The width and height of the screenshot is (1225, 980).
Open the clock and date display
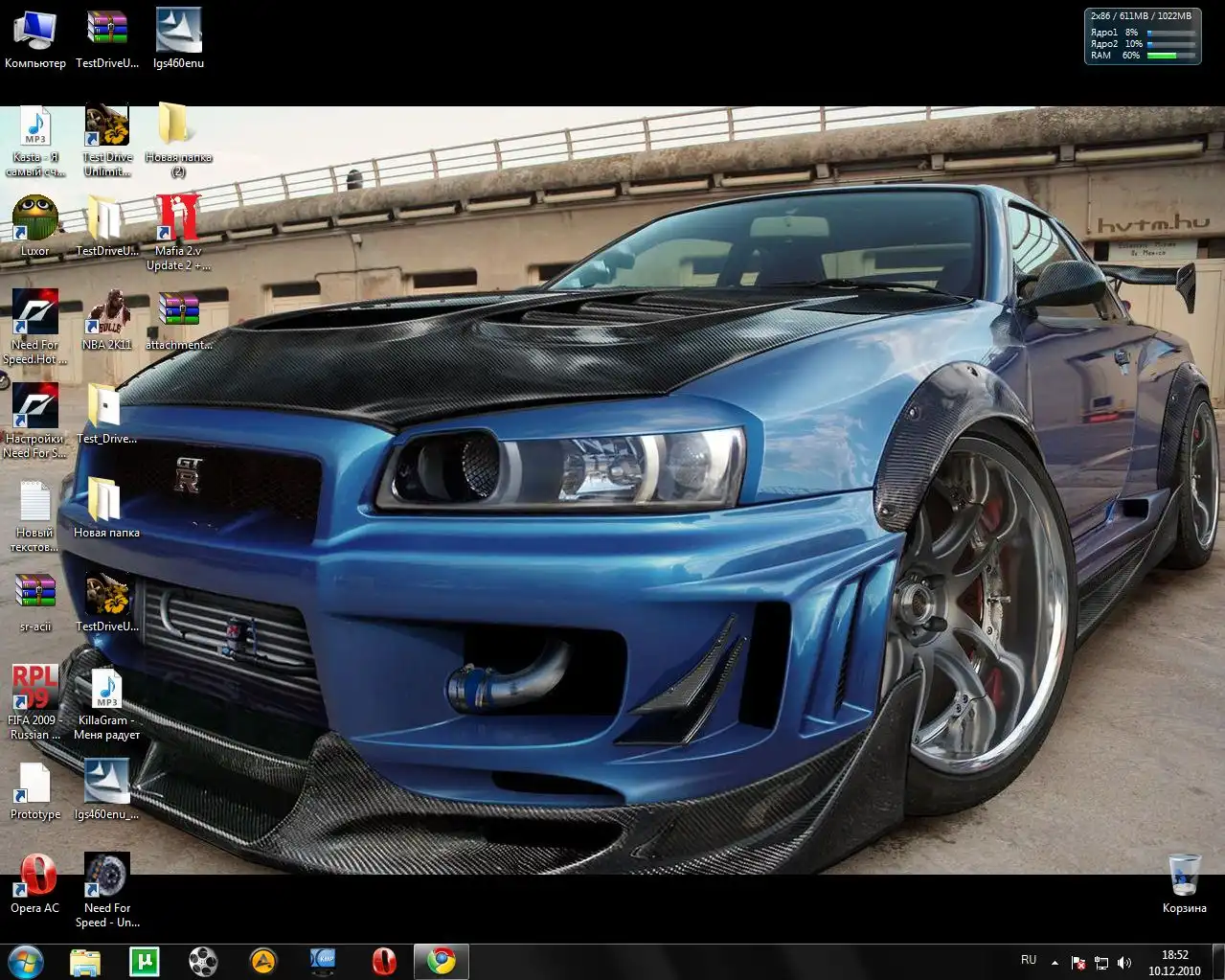tap(1174, 962)
